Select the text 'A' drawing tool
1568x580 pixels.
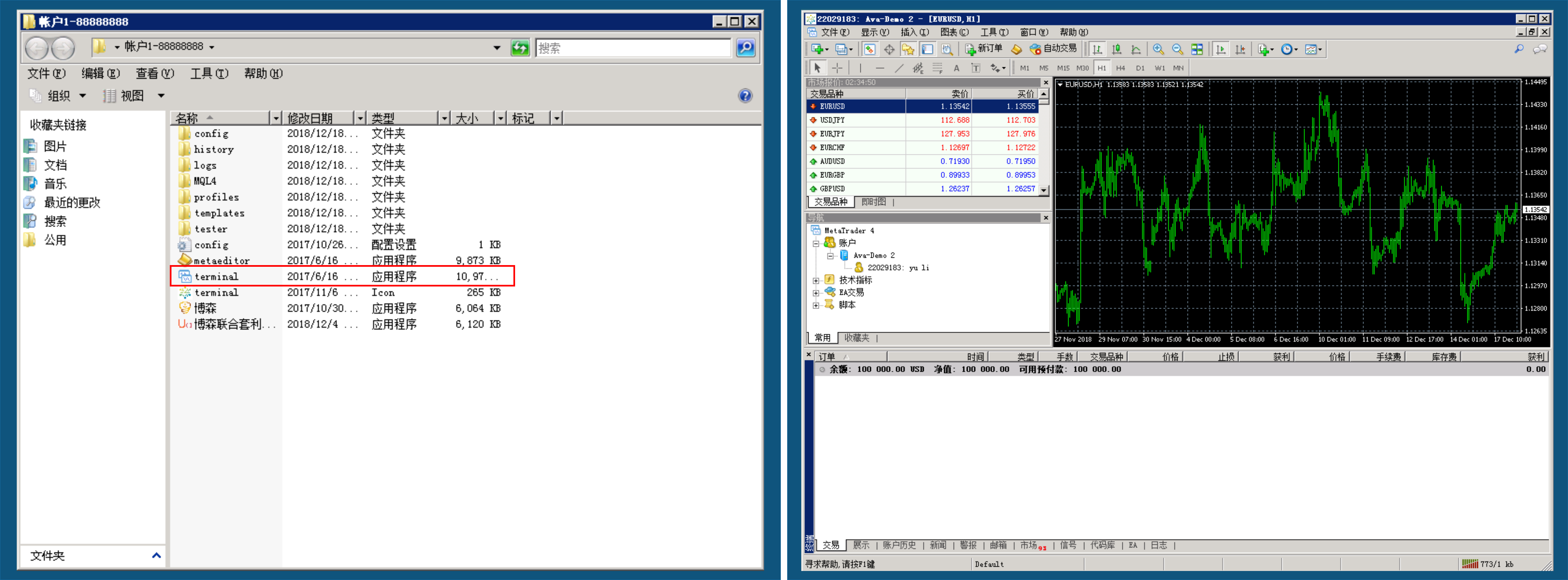pos(956,68)
